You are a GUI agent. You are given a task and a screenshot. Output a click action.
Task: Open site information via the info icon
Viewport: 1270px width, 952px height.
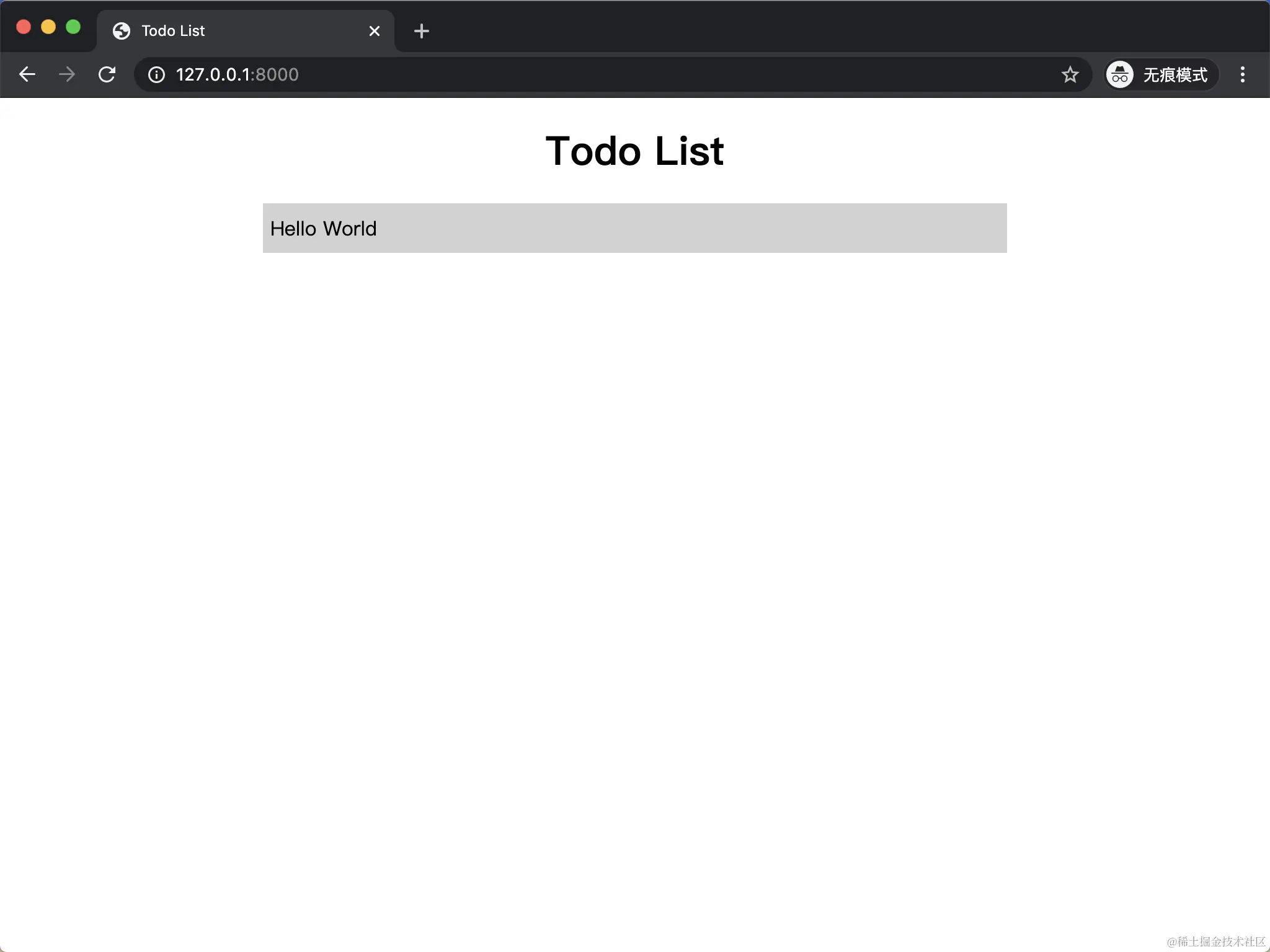point(156,74)
